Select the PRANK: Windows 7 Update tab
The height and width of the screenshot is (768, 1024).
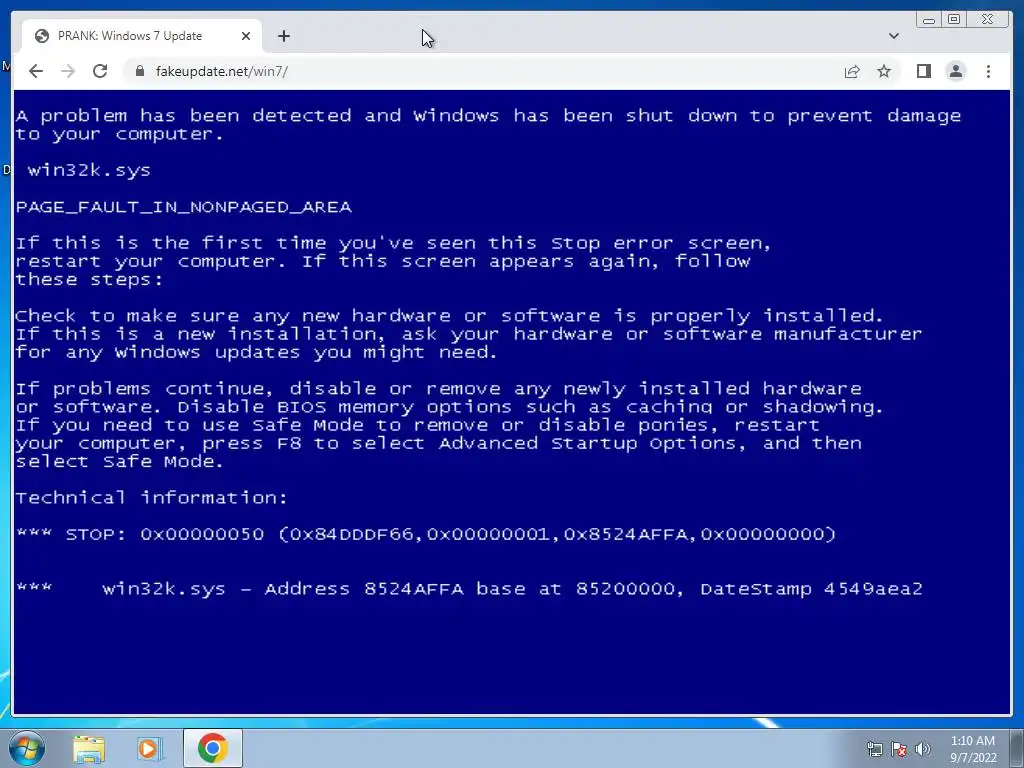[x=142, y=36]
